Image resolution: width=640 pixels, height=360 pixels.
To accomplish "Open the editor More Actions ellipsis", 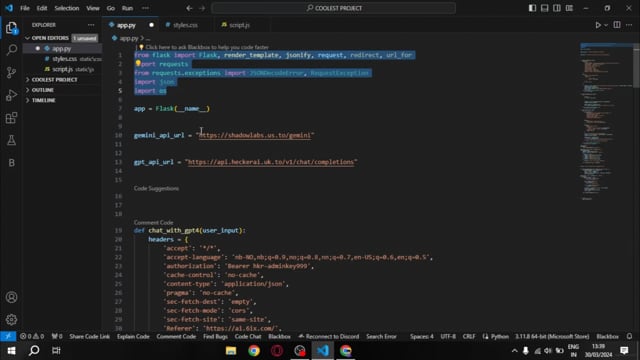I will (x=629, y=25).
